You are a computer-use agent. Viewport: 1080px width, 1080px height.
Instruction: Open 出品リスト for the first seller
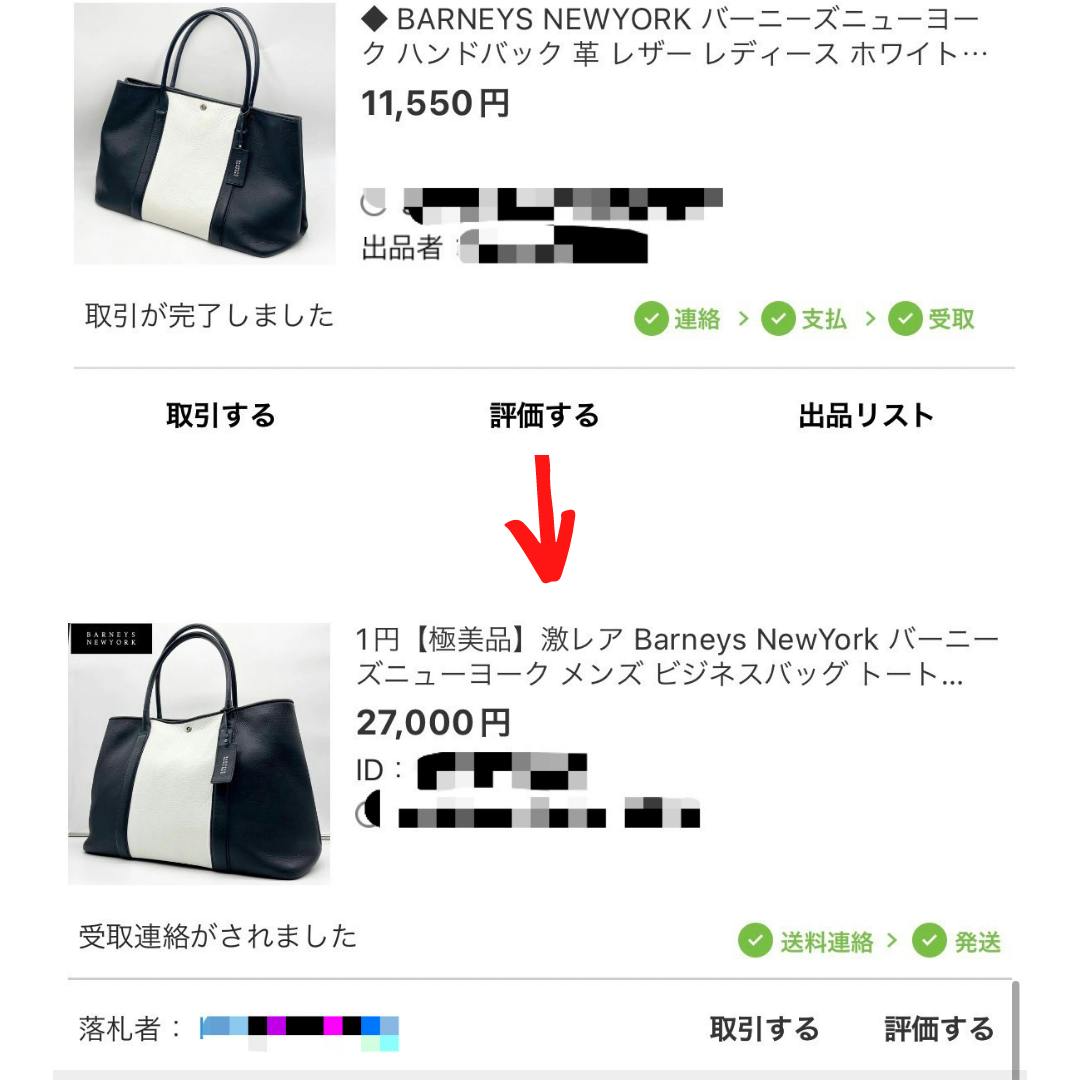866,415
